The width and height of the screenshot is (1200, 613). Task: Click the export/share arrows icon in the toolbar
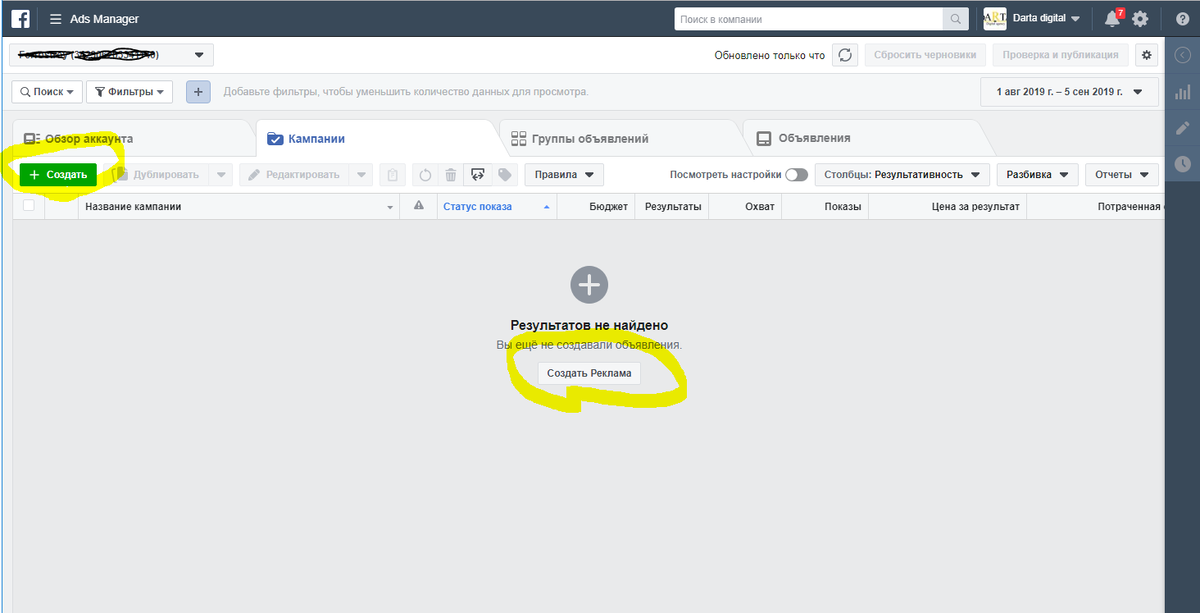[x=478, y=174]
